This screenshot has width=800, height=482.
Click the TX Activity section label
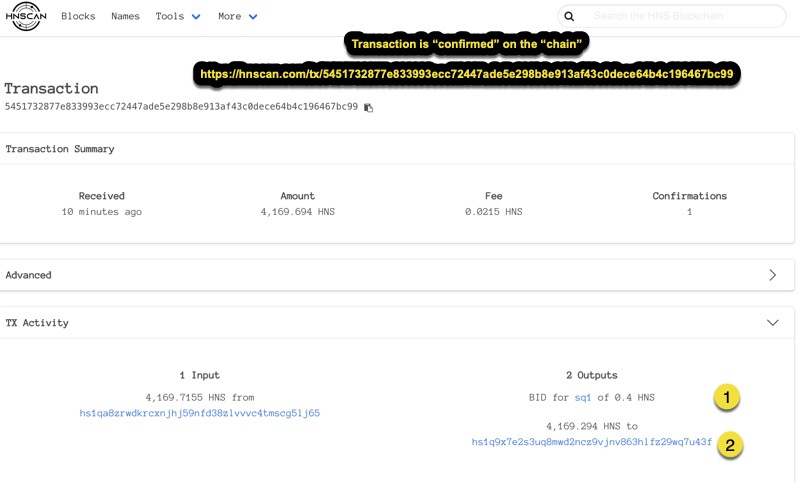coord(37,323)
